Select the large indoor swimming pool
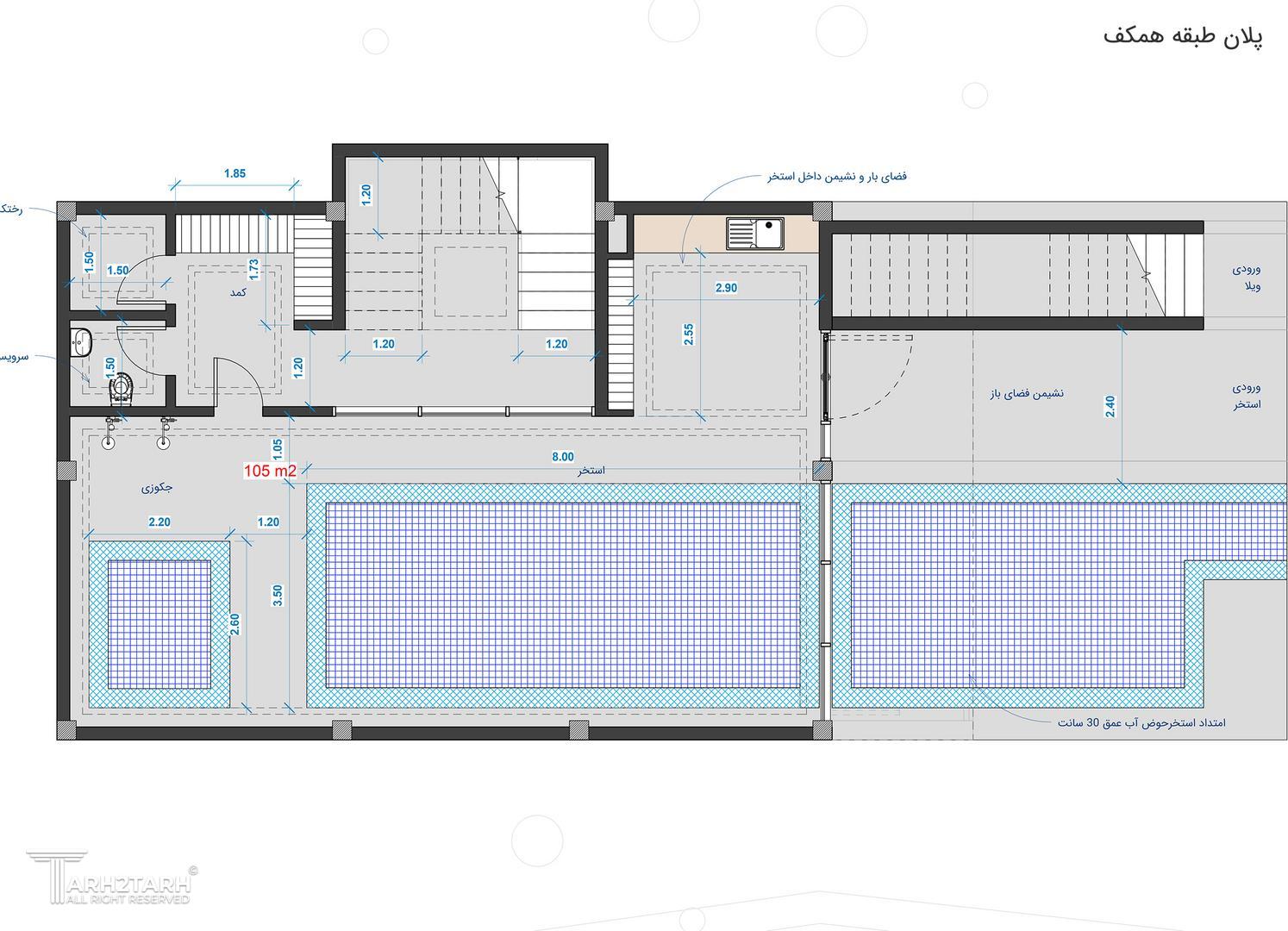The width and height of the screenshot is (1288, 931). [560, 595]
